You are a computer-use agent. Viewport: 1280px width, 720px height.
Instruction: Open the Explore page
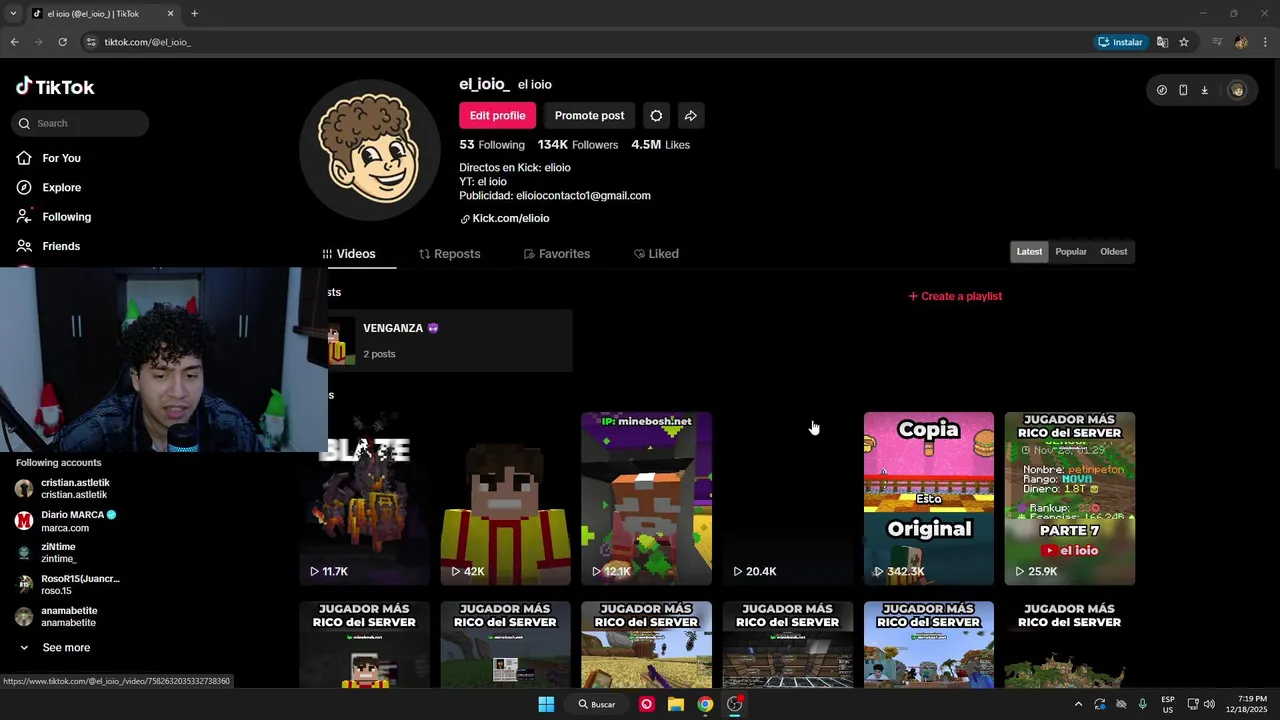pos(61,187)
